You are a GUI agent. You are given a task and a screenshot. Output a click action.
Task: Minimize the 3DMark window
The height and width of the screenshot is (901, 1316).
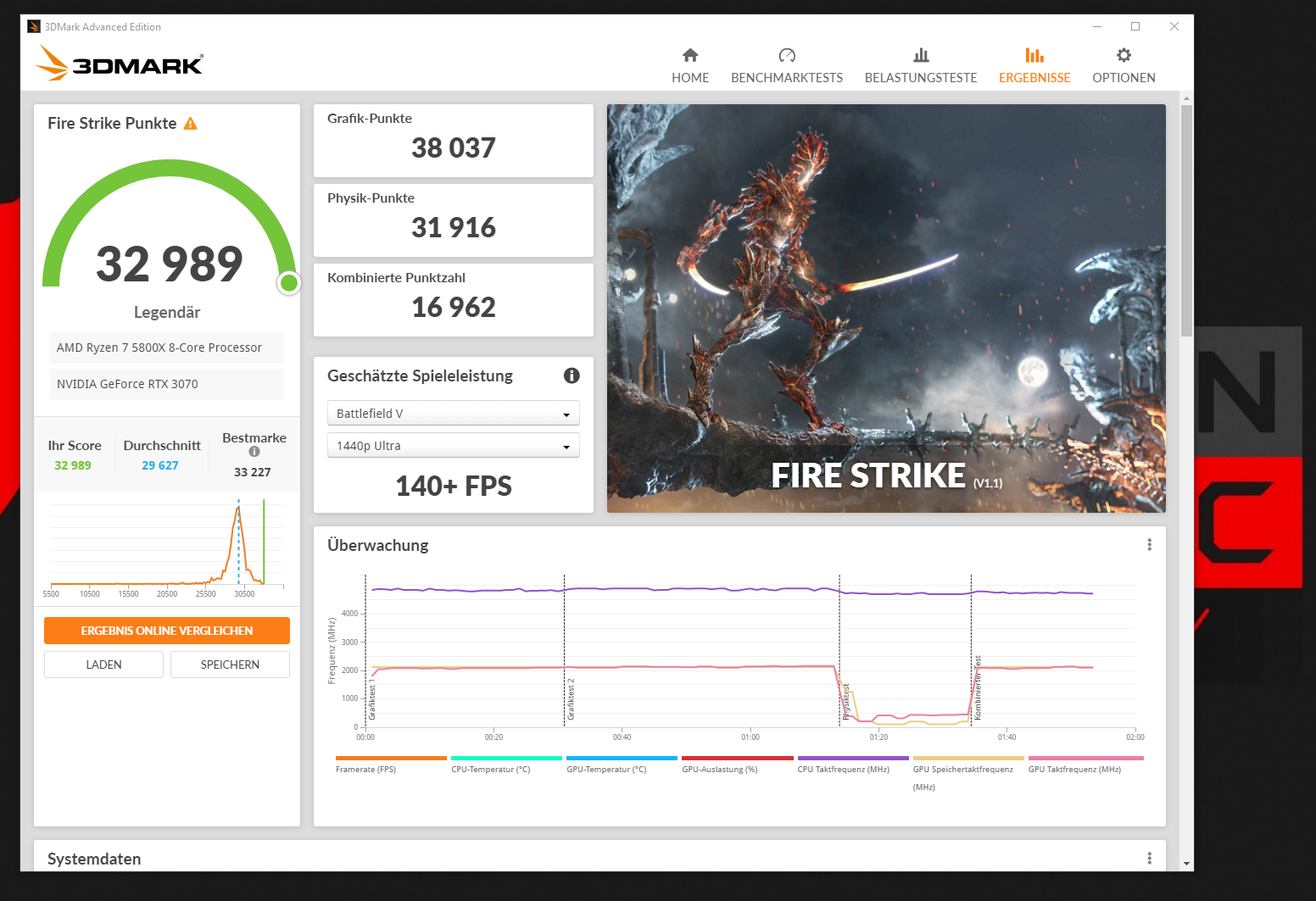coord(1097,27)
